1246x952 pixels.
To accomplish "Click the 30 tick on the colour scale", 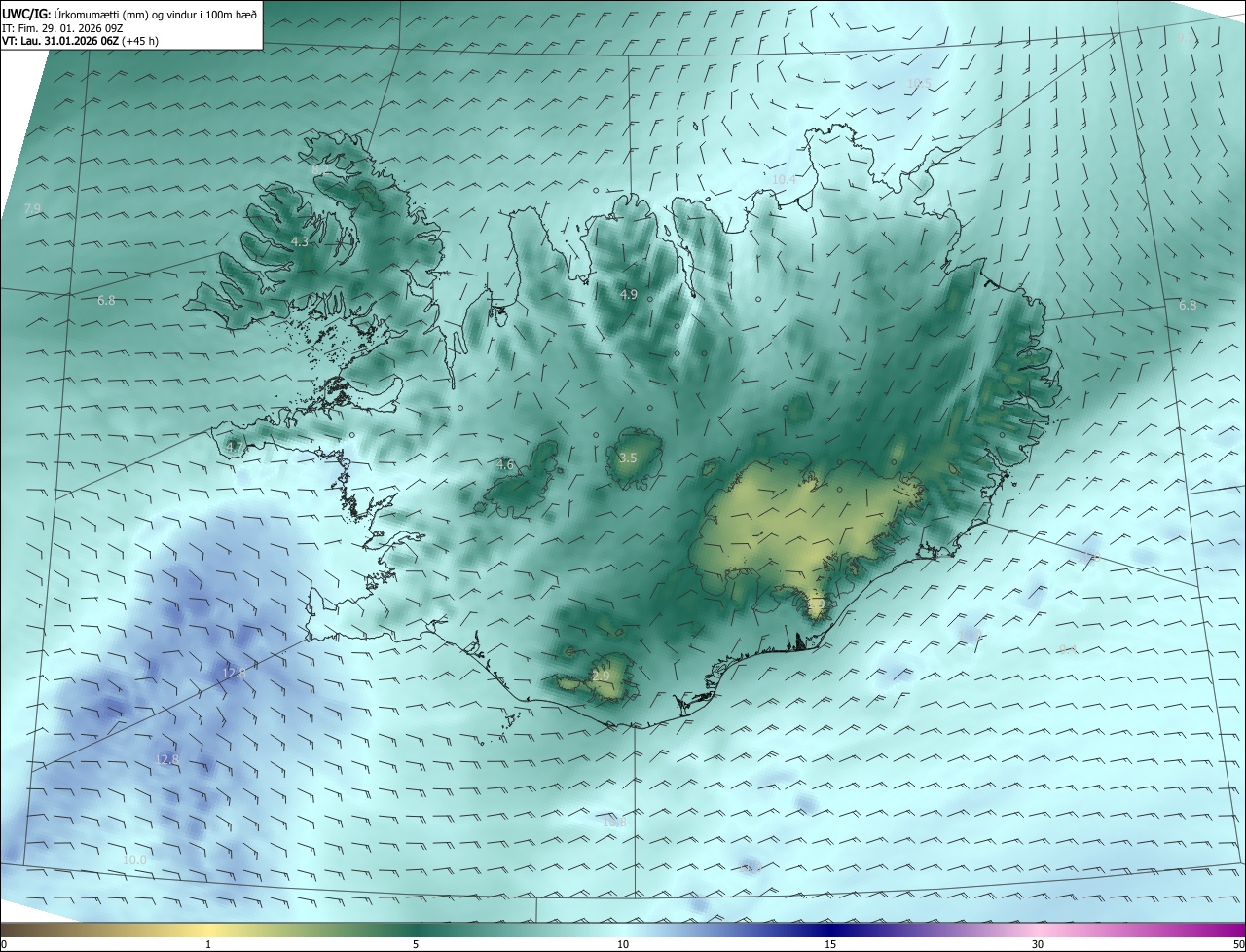I will tap(1038, 944).
